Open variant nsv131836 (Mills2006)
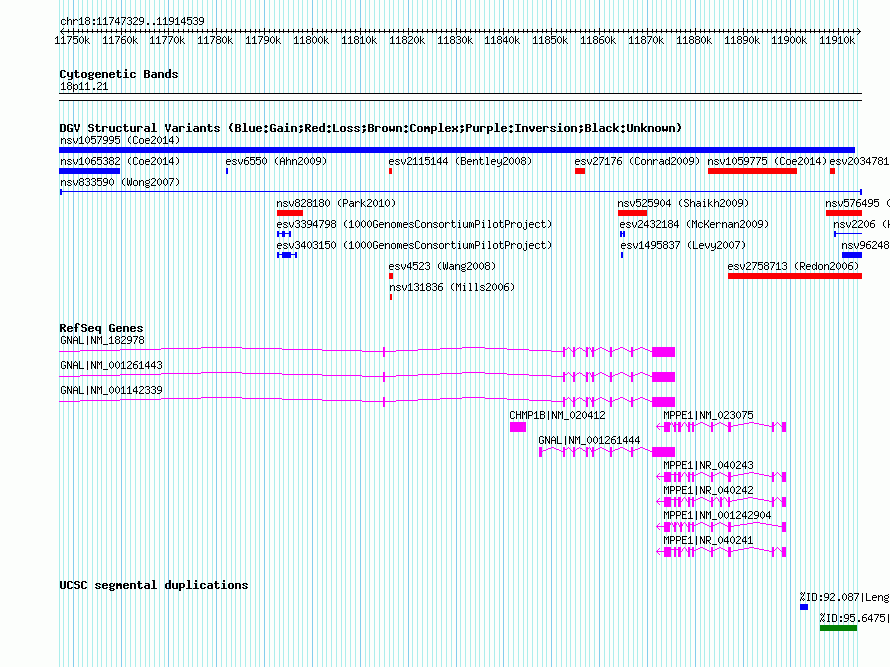The image size is (890, 667). (452, 287)
